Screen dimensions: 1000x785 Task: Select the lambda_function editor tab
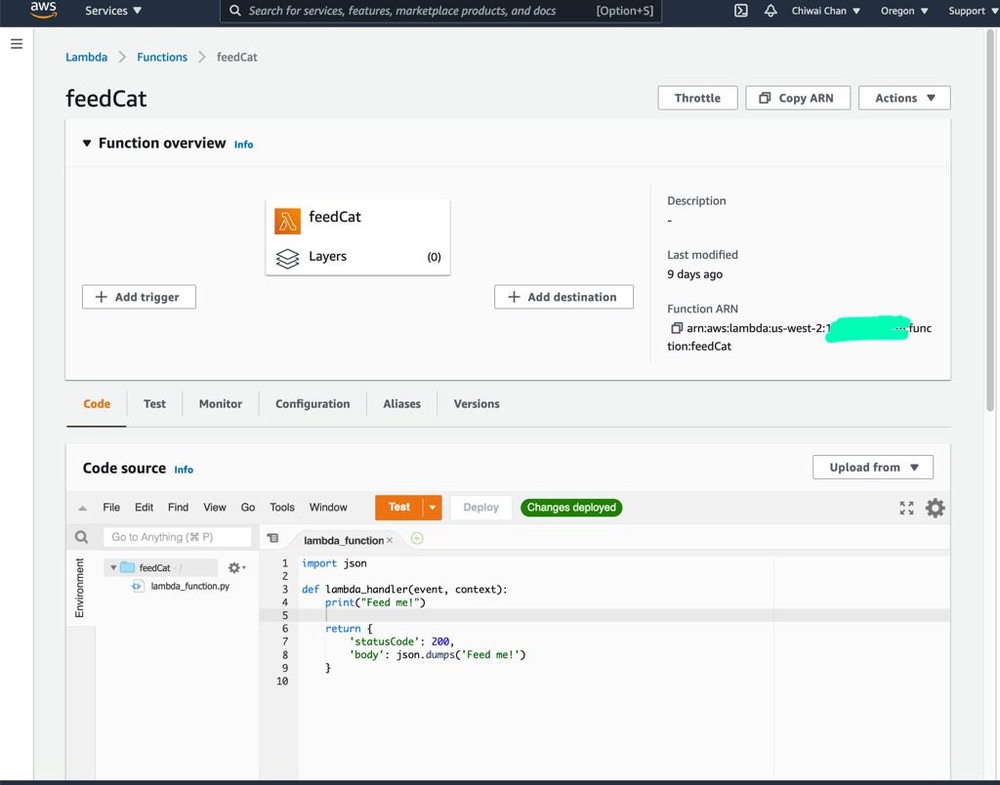click(343, 540)
